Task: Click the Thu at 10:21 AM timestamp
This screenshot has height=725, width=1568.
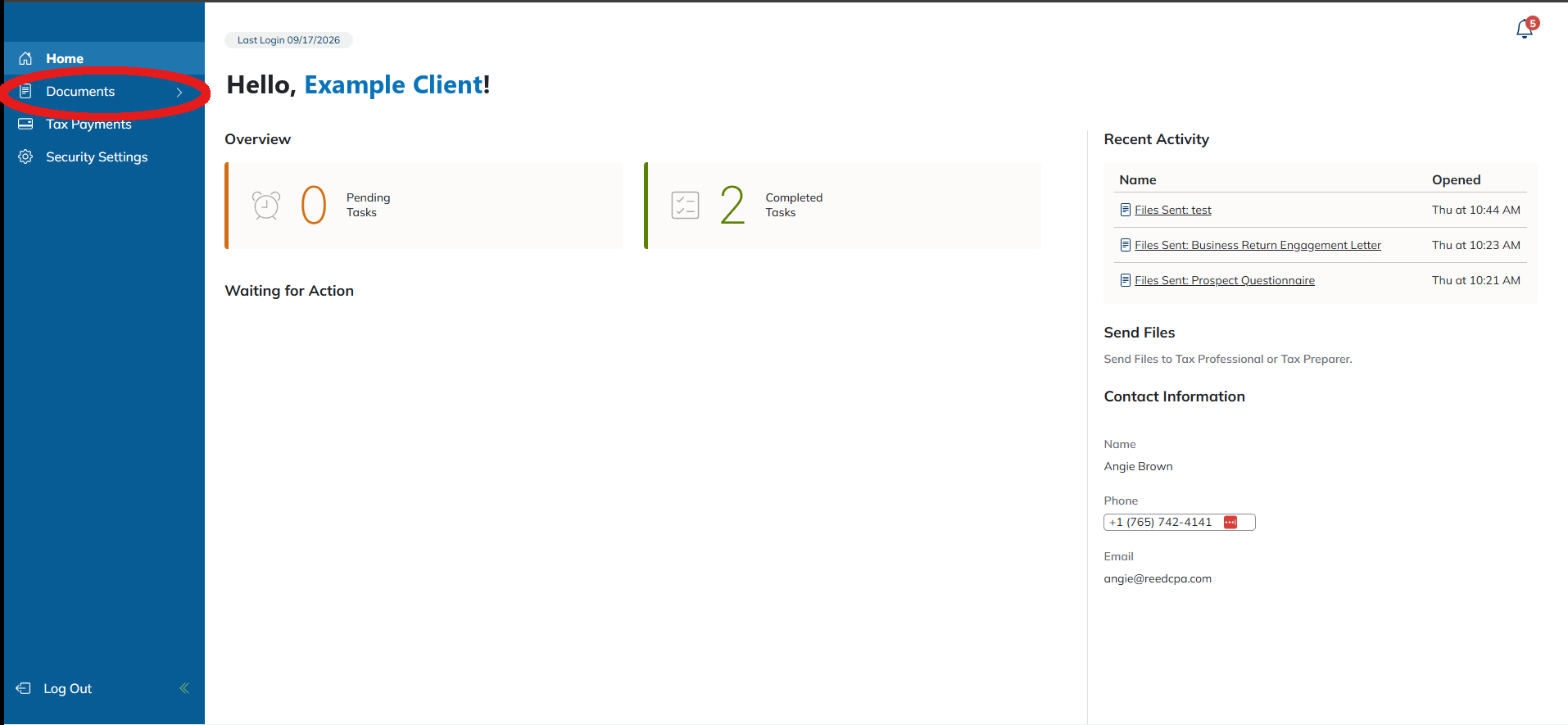Action: [1476, 280]
